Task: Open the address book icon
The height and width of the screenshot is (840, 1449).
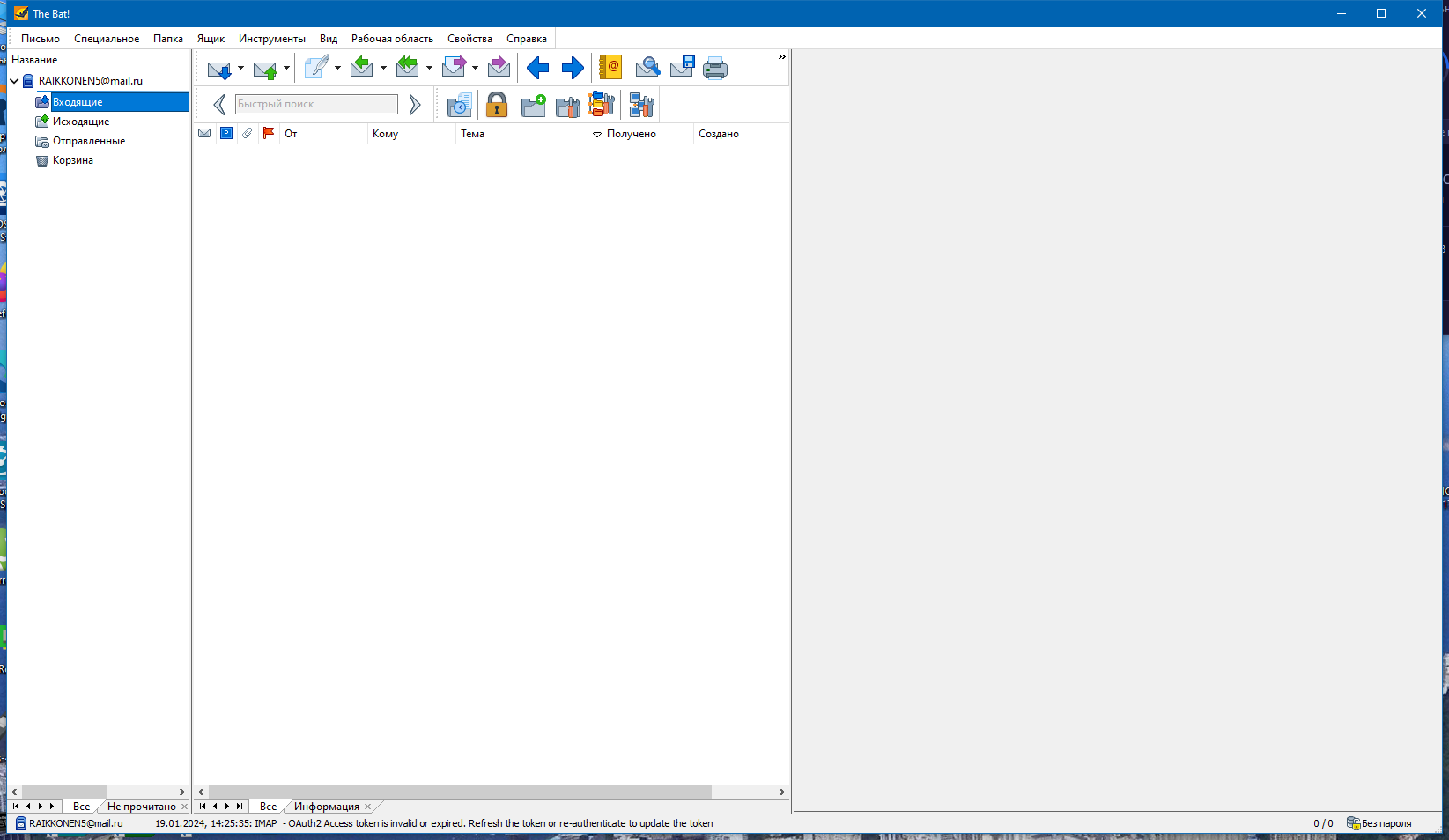Action: point(610,68)
